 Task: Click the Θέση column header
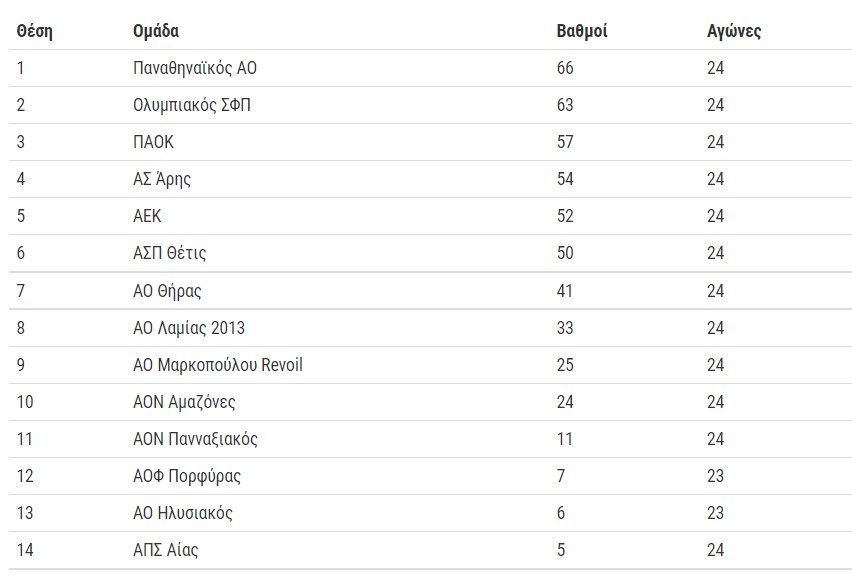click(35, 31)
